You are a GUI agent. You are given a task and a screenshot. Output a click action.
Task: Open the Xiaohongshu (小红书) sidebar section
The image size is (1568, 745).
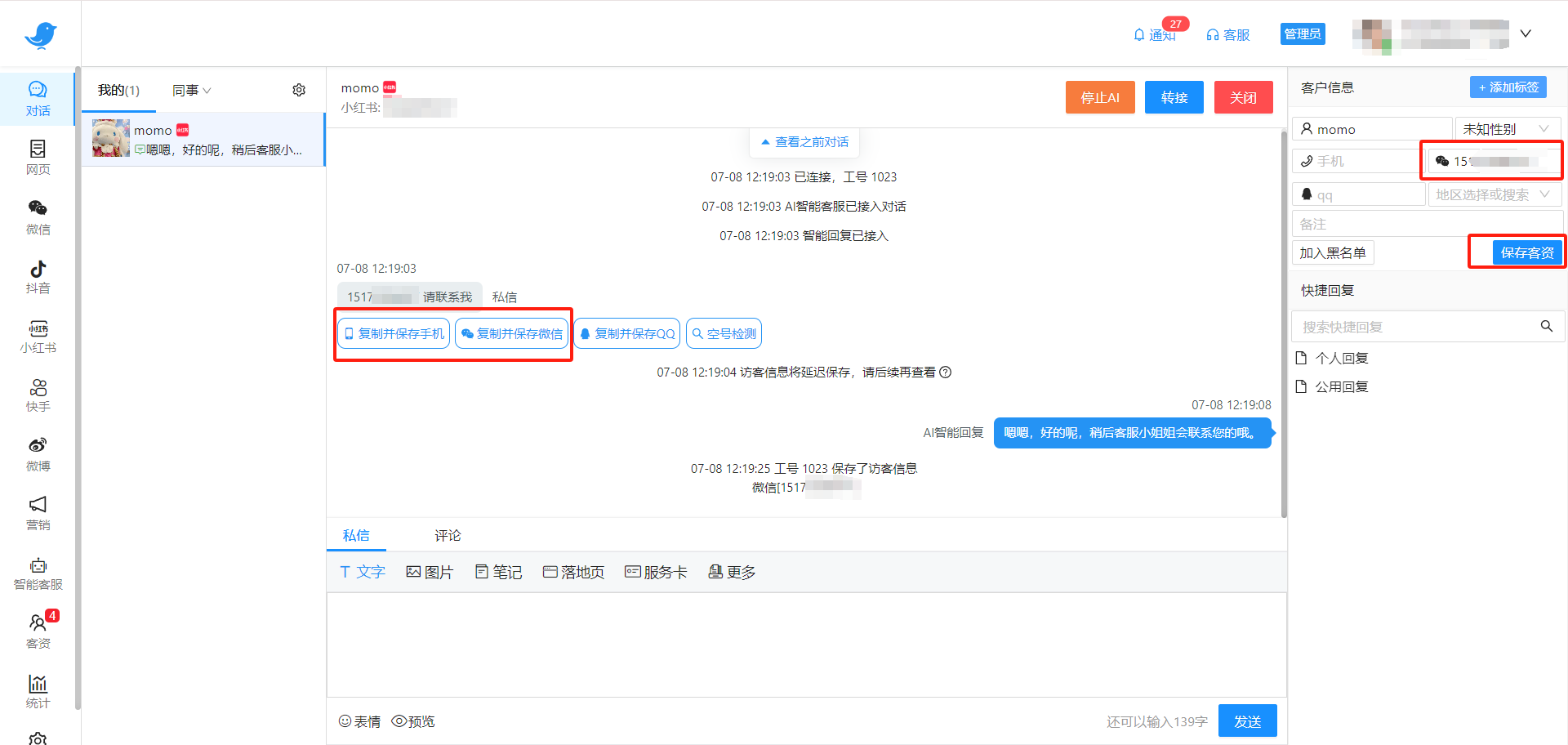pos(38,337)
